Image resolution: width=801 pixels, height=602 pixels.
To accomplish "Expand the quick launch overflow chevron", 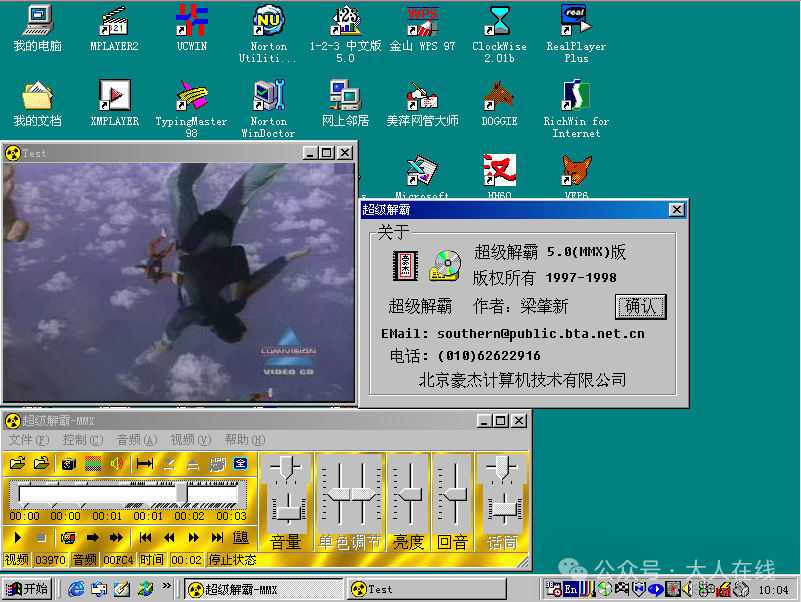I will tap(167, 586).
